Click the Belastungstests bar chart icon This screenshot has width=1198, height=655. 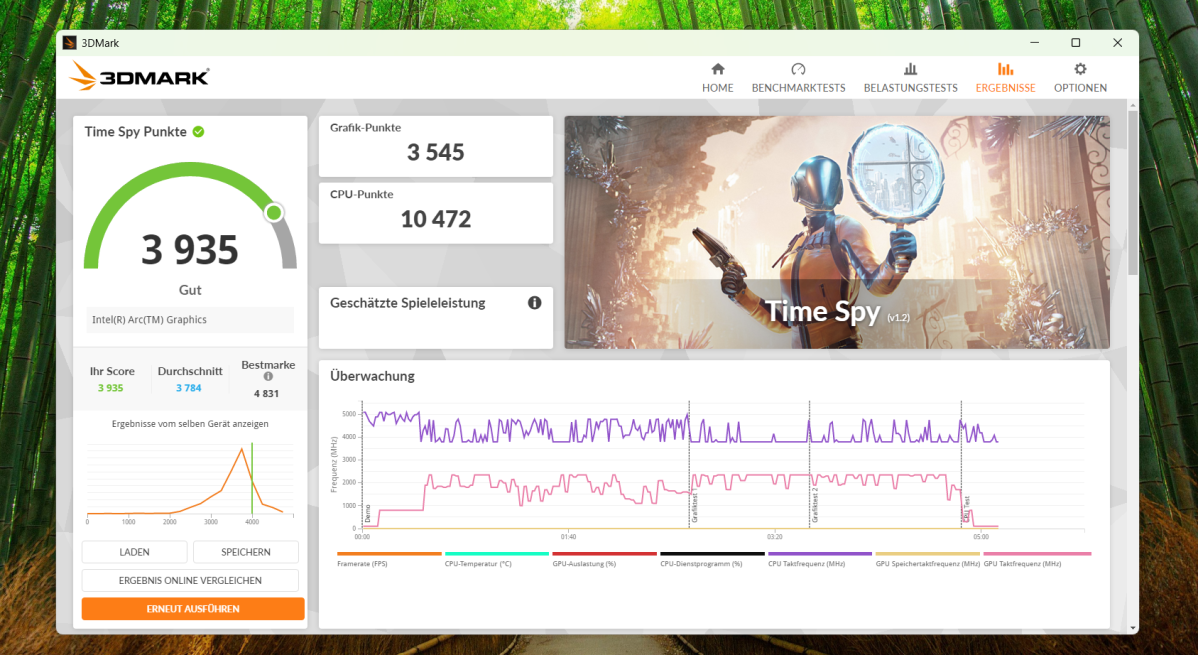coord(910,69)
